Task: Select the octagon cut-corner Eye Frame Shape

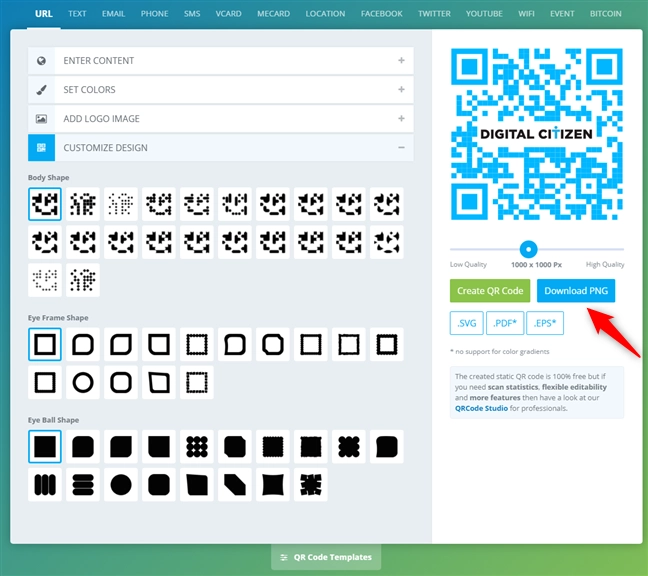Action: [x=273, y=344]
